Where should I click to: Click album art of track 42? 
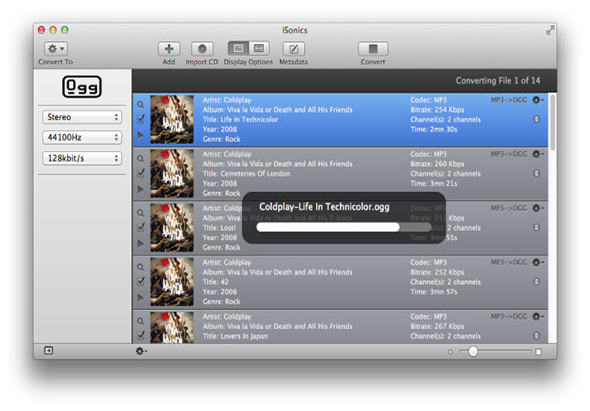pyautogui.click(x=172, y=282)
